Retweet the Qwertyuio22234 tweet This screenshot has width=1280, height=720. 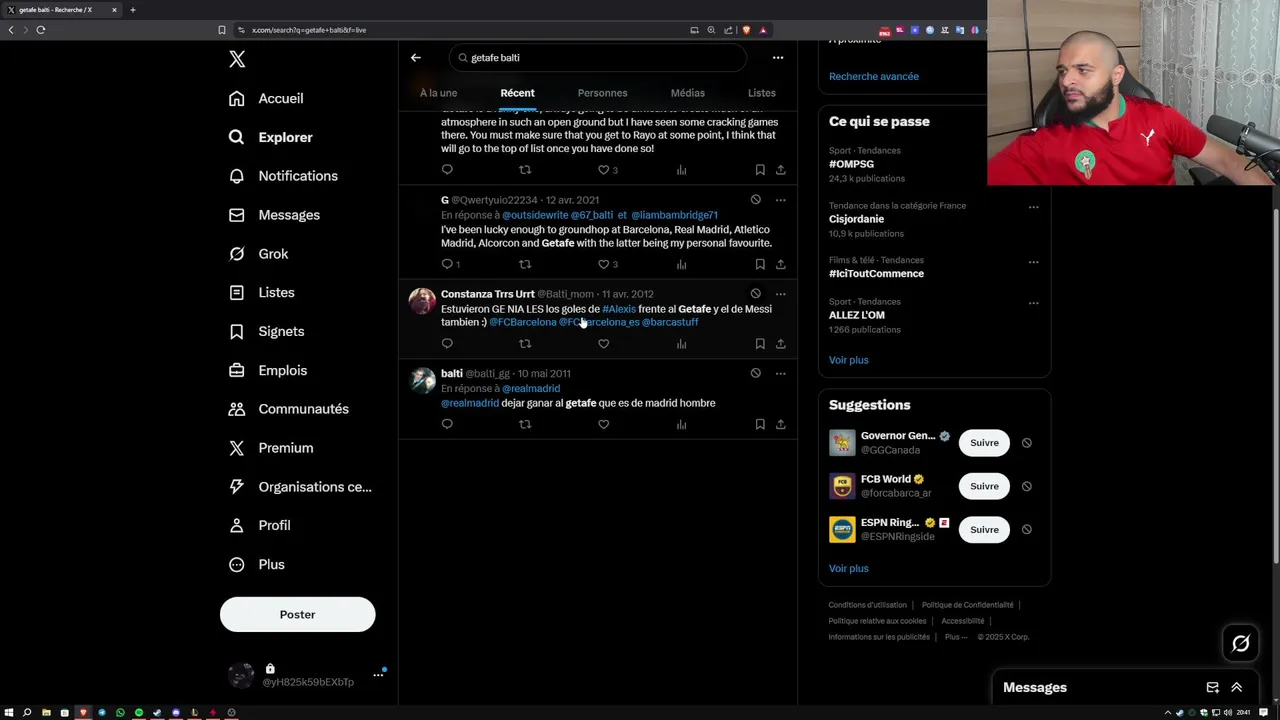[525, 264]
